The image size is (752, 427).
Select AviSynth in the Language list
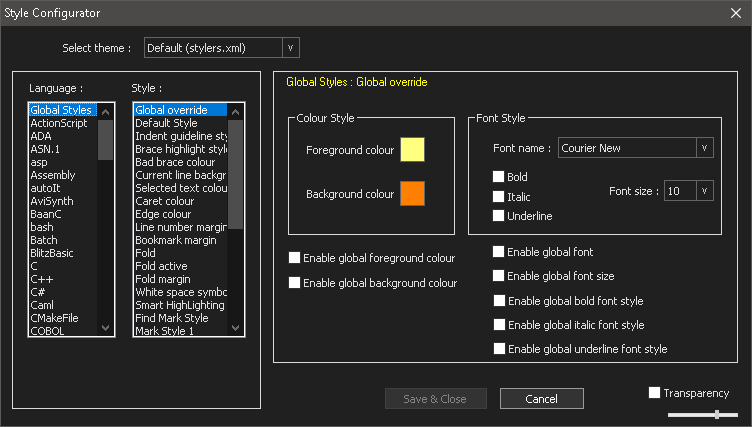(x=63, y=201)
